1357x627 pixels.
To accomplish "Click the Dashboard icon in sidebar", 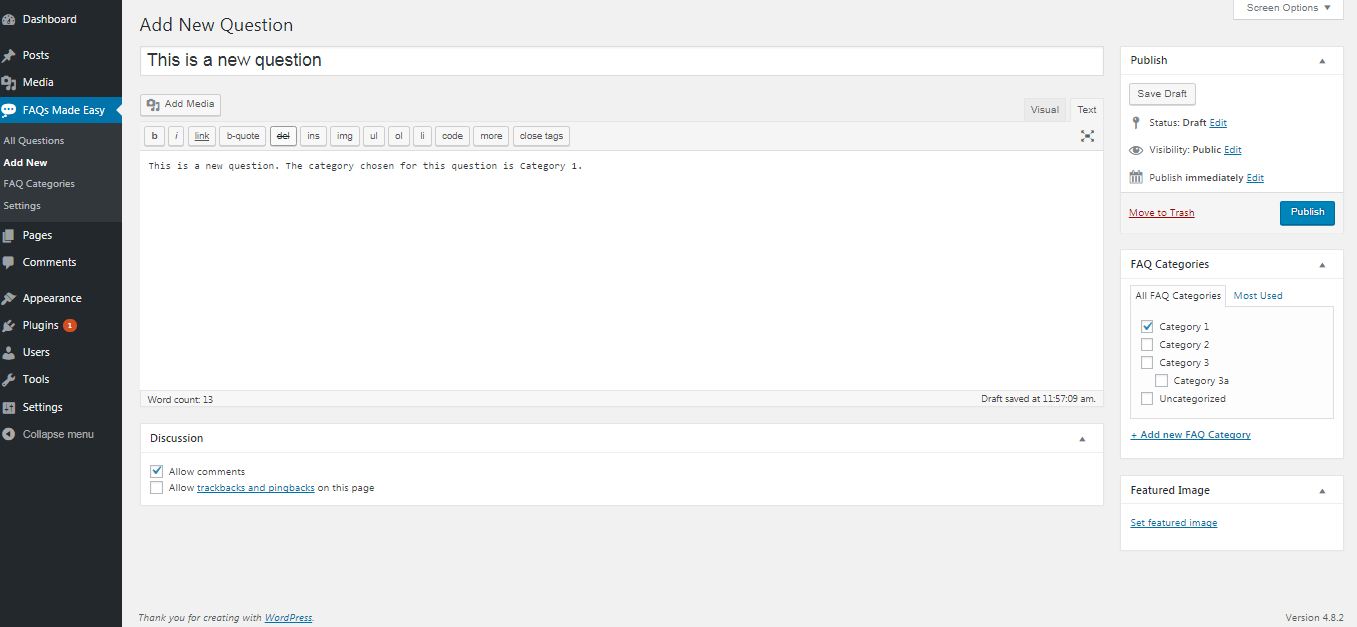I will pos(9,19).
